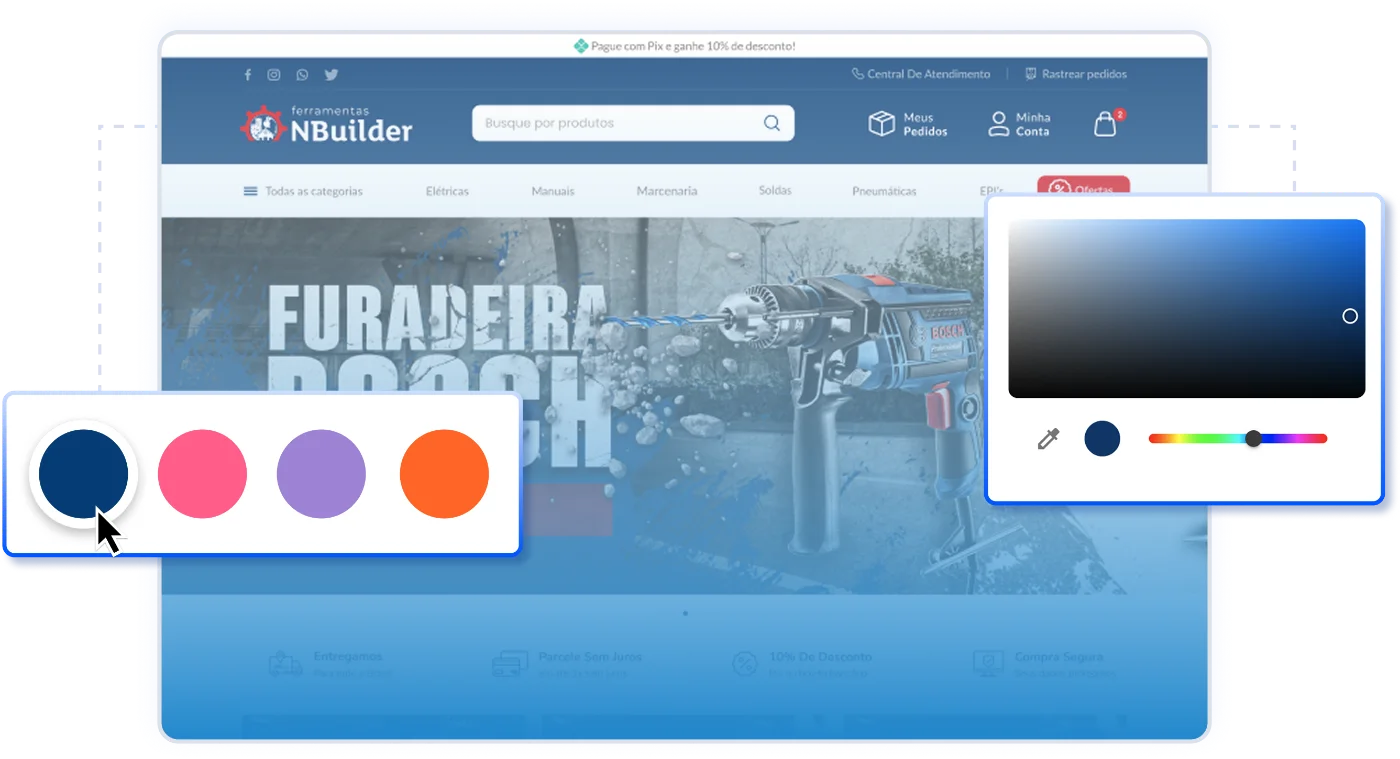The height and width of the screenshot is (759, 1400).
Task: Open the WhatsApp social icon
Action: 302,75
